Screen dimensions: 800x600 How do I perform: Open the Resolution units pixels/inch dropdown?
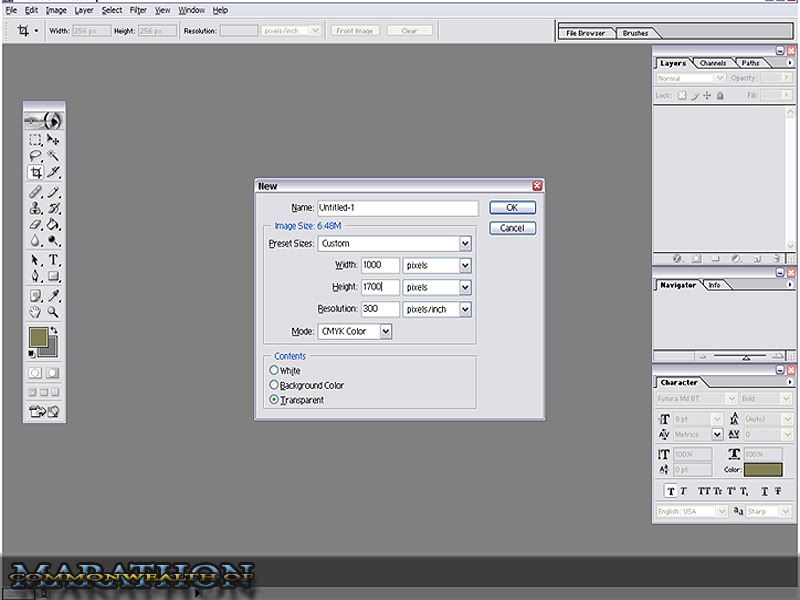465,310
